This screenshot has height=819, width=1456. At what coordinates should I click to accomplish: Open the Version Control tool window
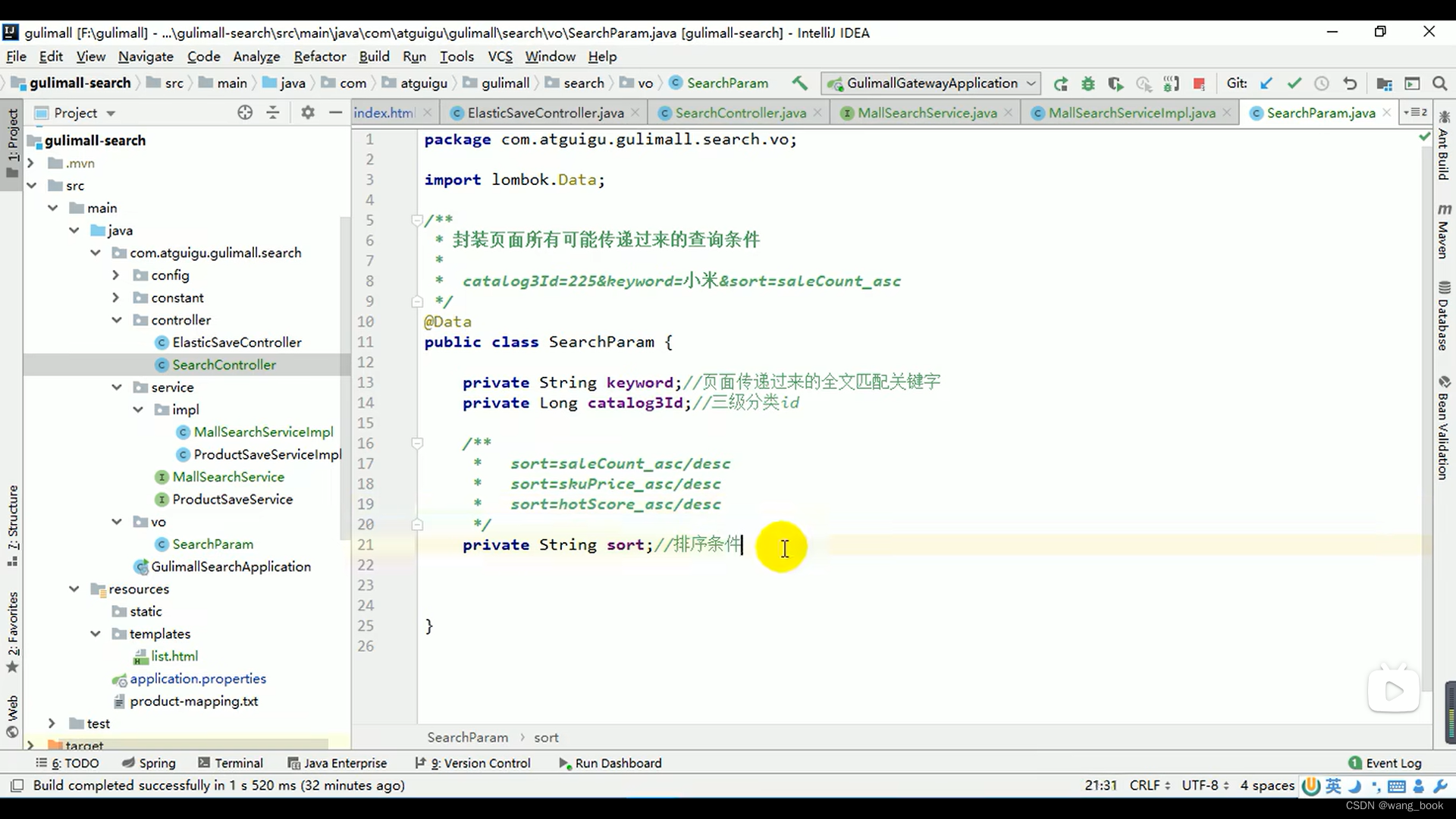point(473,763)
